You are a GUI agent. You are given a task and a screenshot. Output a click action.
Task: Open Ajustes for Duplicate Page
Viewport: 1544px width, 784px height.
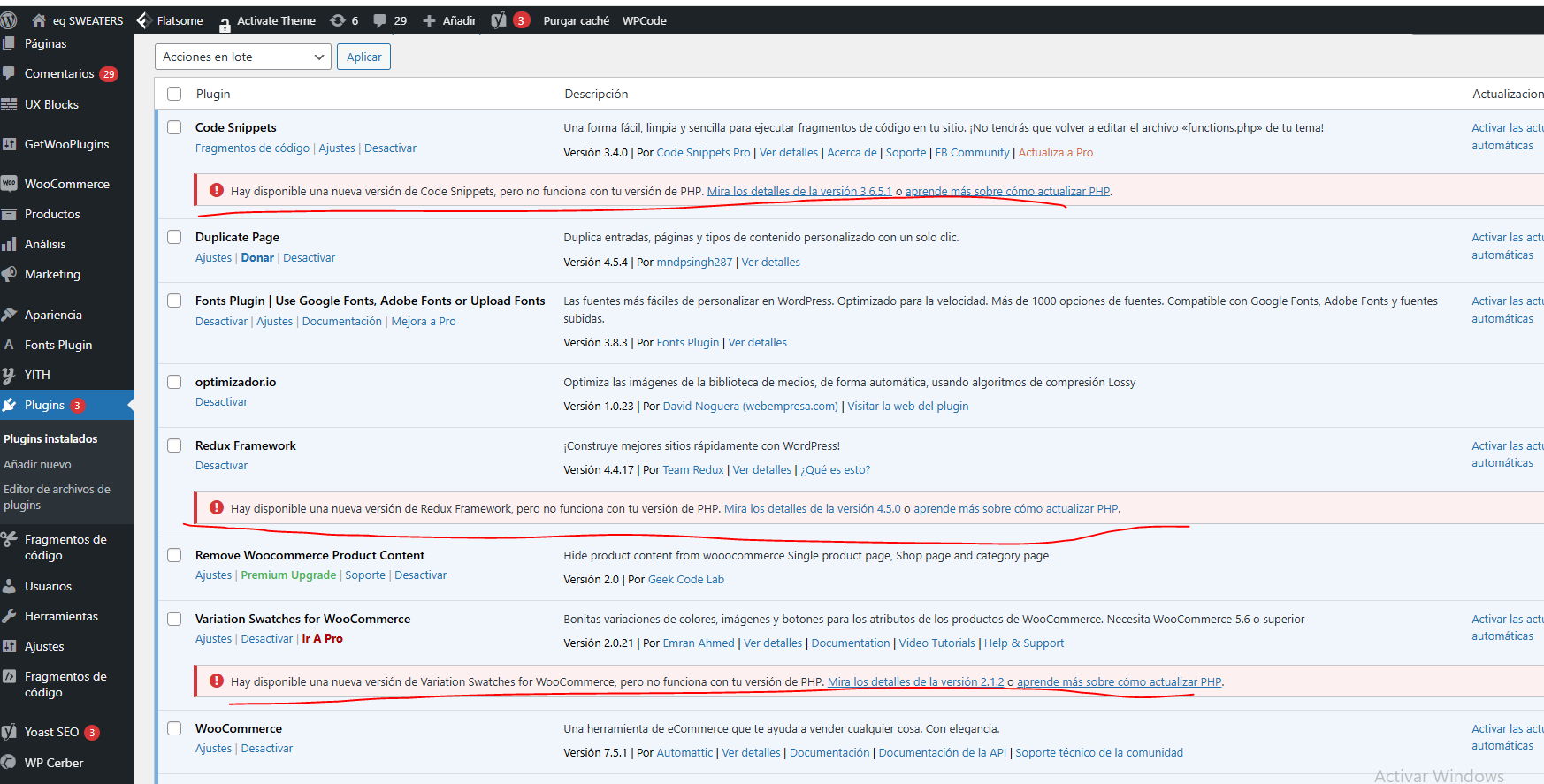click(213, 258)
